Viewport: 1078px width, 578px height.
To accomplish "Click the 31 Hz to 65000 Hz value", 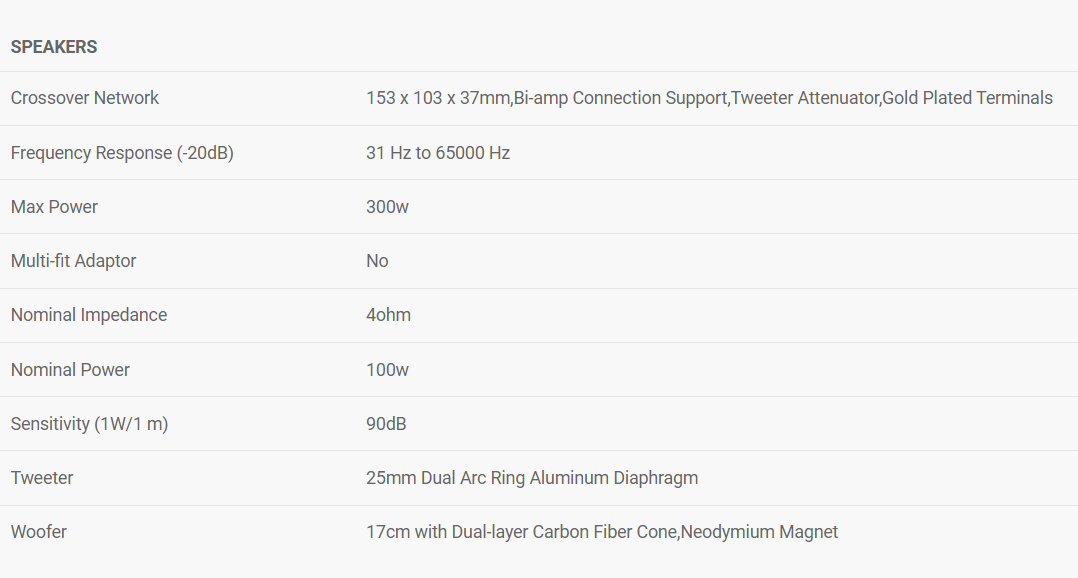I will tap(438, 153).
